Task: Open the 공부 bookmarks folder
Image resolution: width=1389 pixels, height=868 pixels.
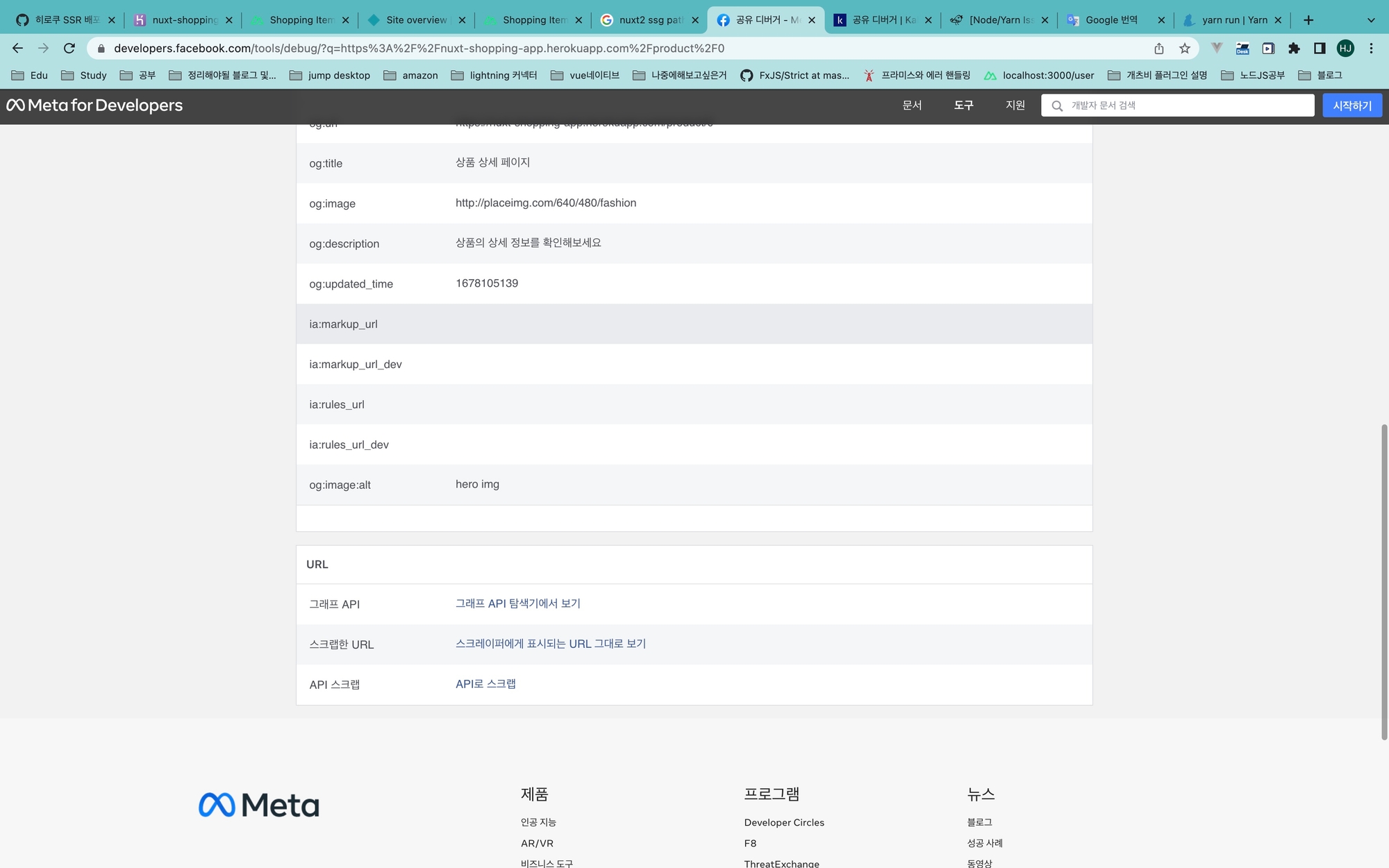Action: [x=138, y=75]
